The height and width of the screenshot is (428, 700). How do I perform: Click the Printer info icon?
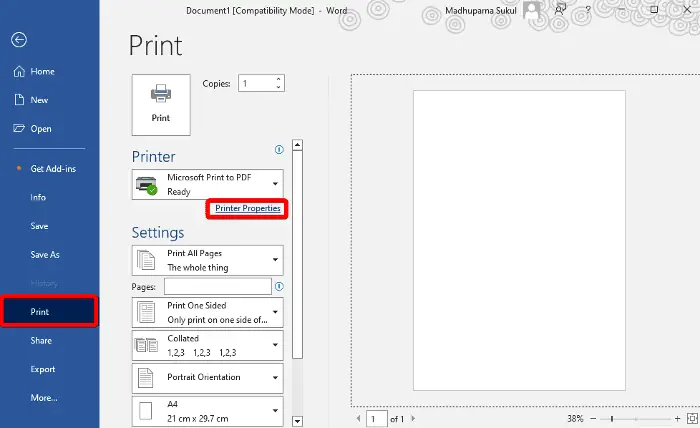pos(279,150)
